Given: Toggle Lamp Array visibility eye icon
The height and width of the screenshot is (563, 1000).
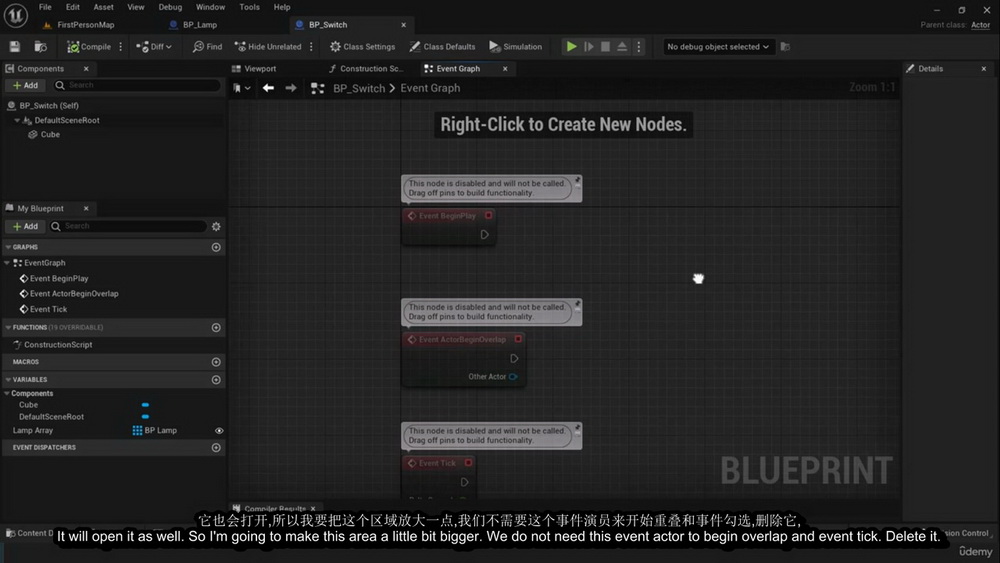Looking at the screenshot, I should (x=219, y=431).
